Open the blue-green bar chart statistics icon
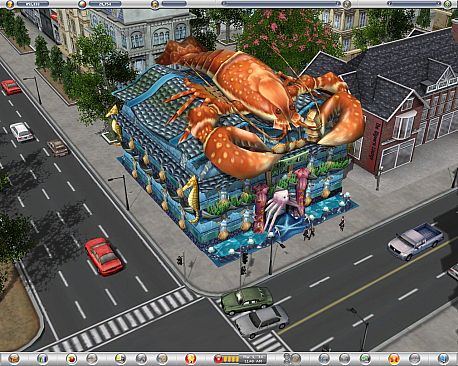The height and width of the screenshot is (366, 458). coord(42,359)
